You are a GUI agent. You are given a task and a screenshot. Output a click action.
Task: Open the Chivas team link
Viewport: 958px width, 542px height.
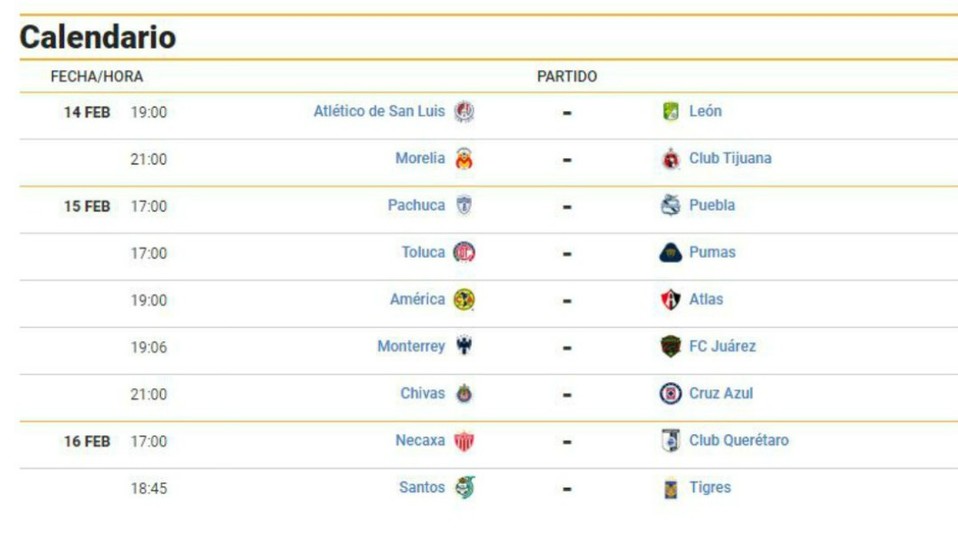[422, 394]
